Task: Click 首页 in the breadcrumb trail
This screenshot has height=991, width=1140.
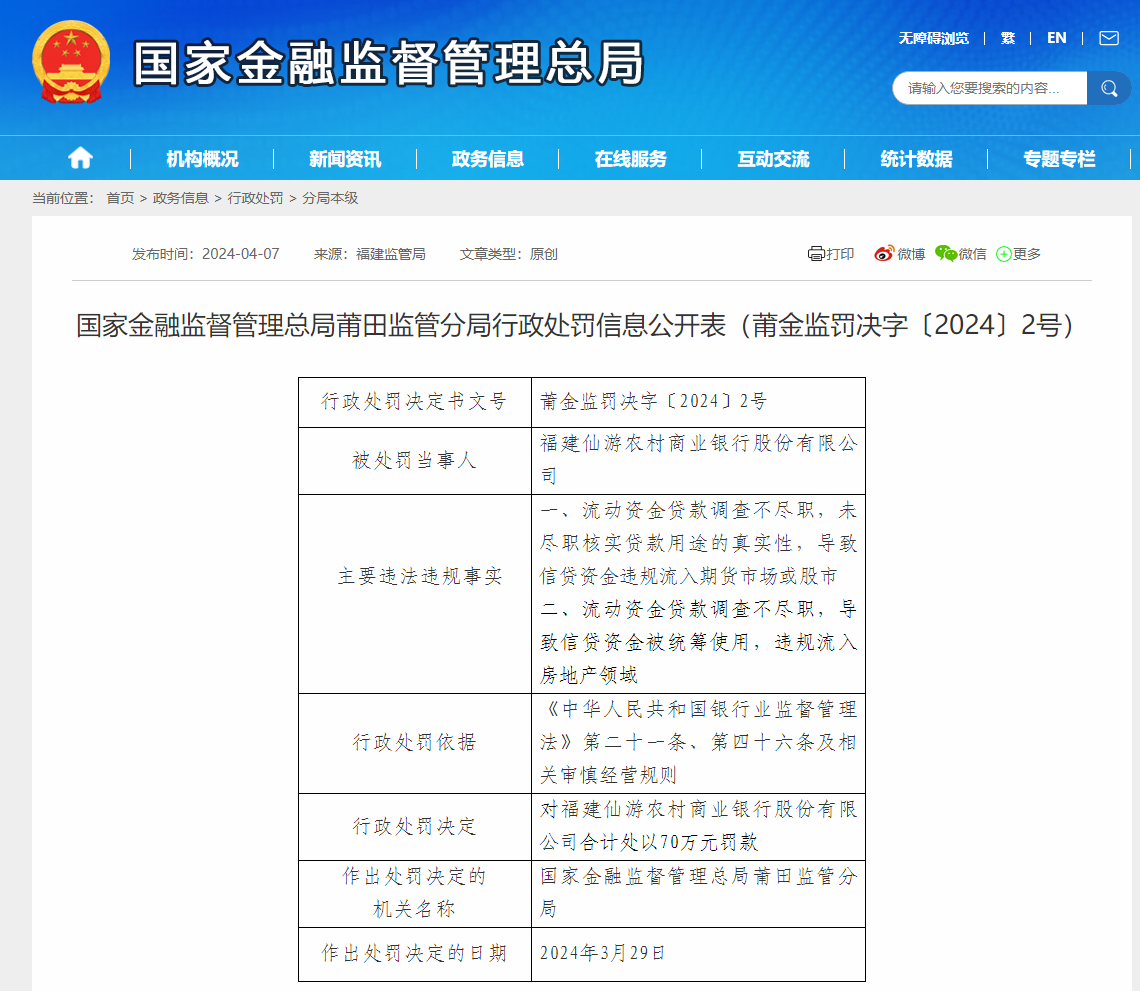Action: tap(119, 199)
